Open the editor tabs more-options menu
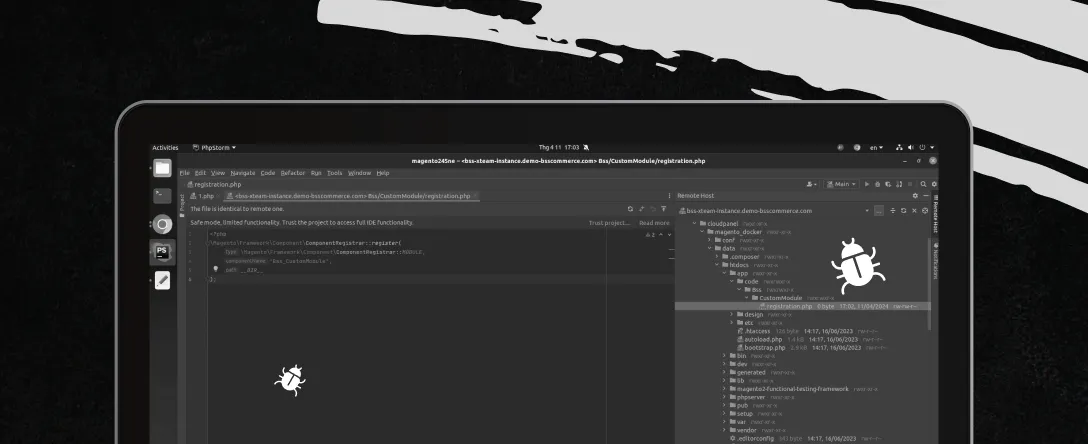The image size is (1088, 444). tap(669, 196)
